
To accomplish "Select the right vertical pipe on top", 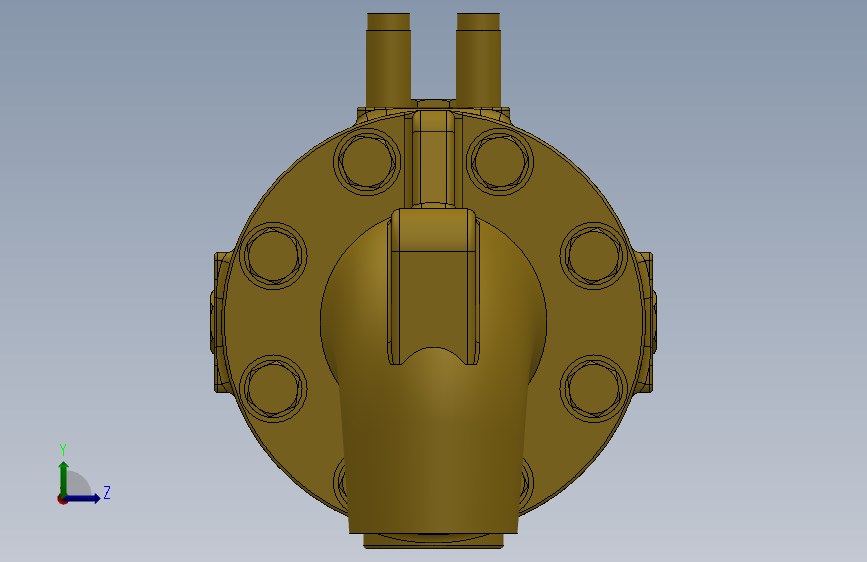I will click(478, 60).
